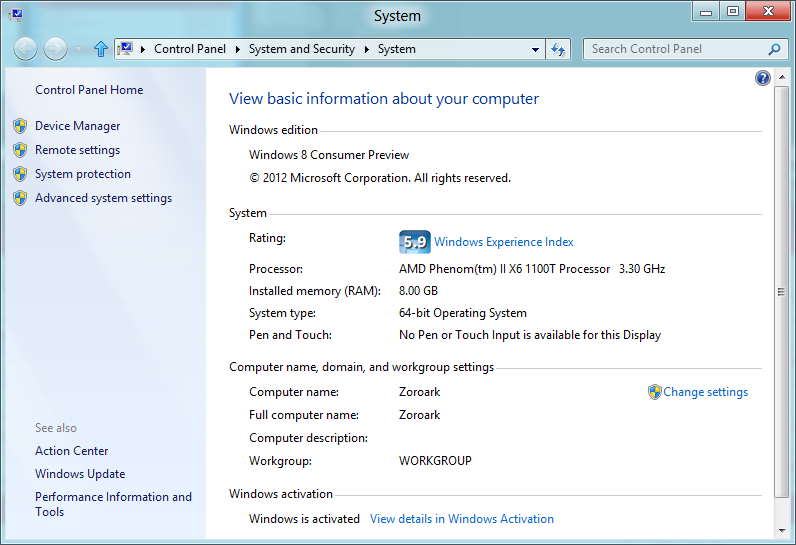This screenshot has width=796, height=545.
Task: Open Windows Update under See also
Action: tap(80, 474)
